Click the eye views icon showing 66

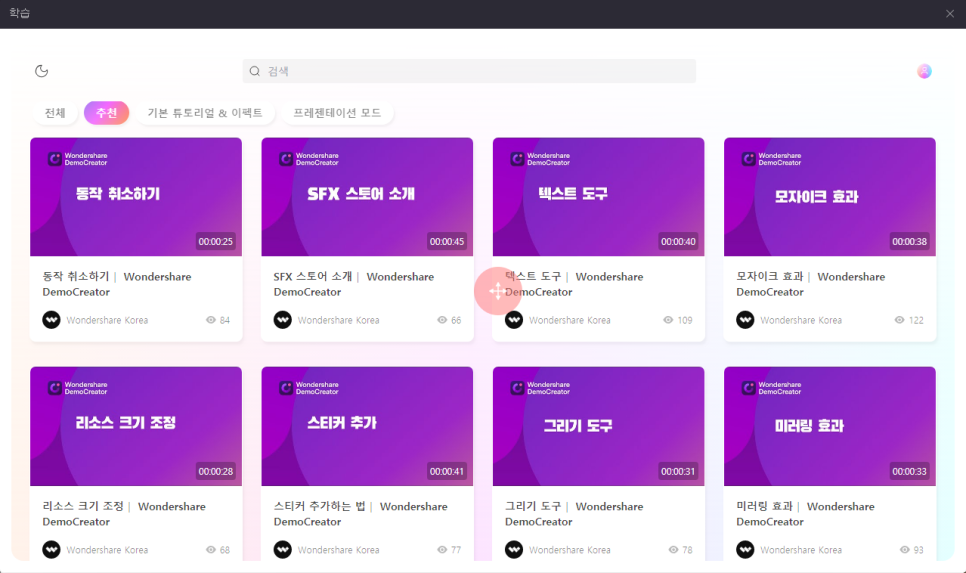[442, 320]
